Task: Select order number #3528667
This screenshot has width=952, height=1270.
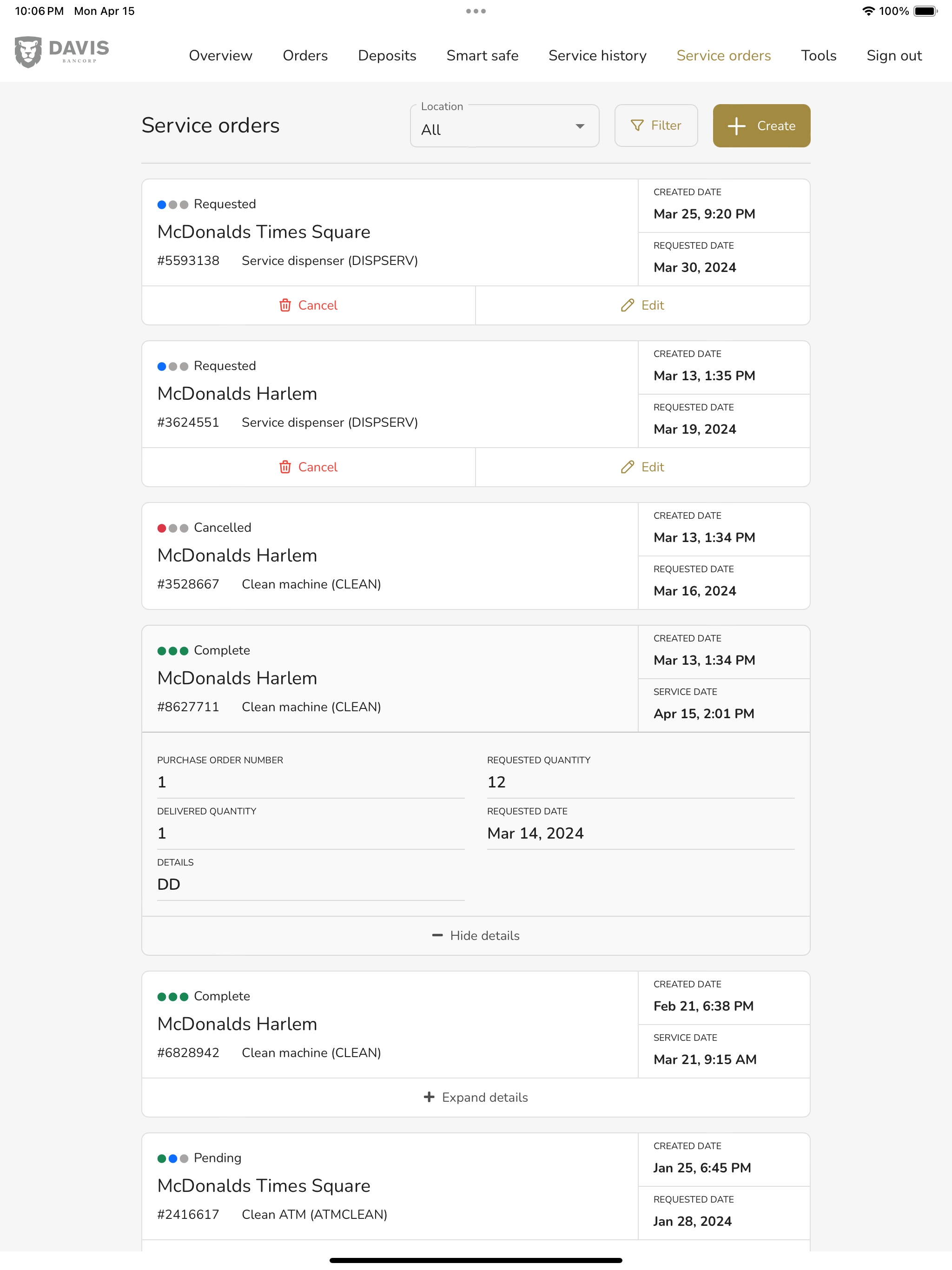Action: point(188,584)
